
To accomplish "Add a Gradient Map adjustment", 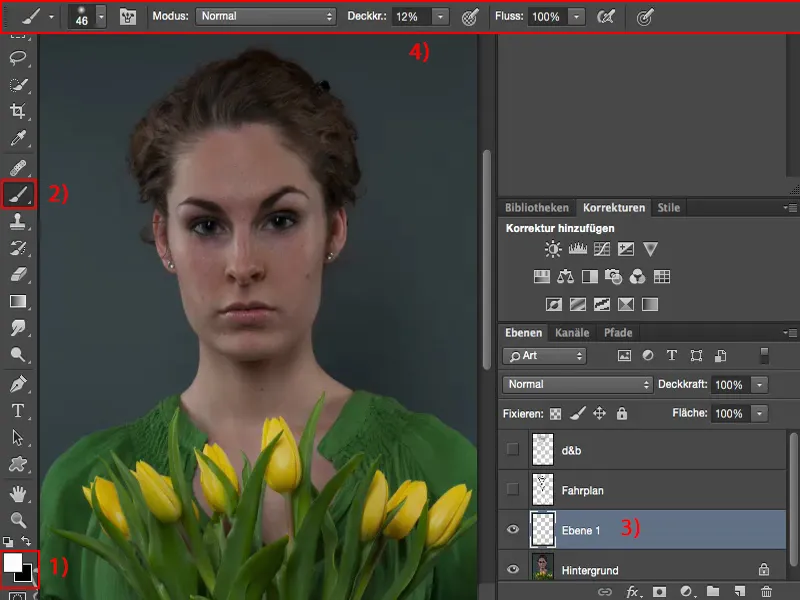I will [650, 305].
